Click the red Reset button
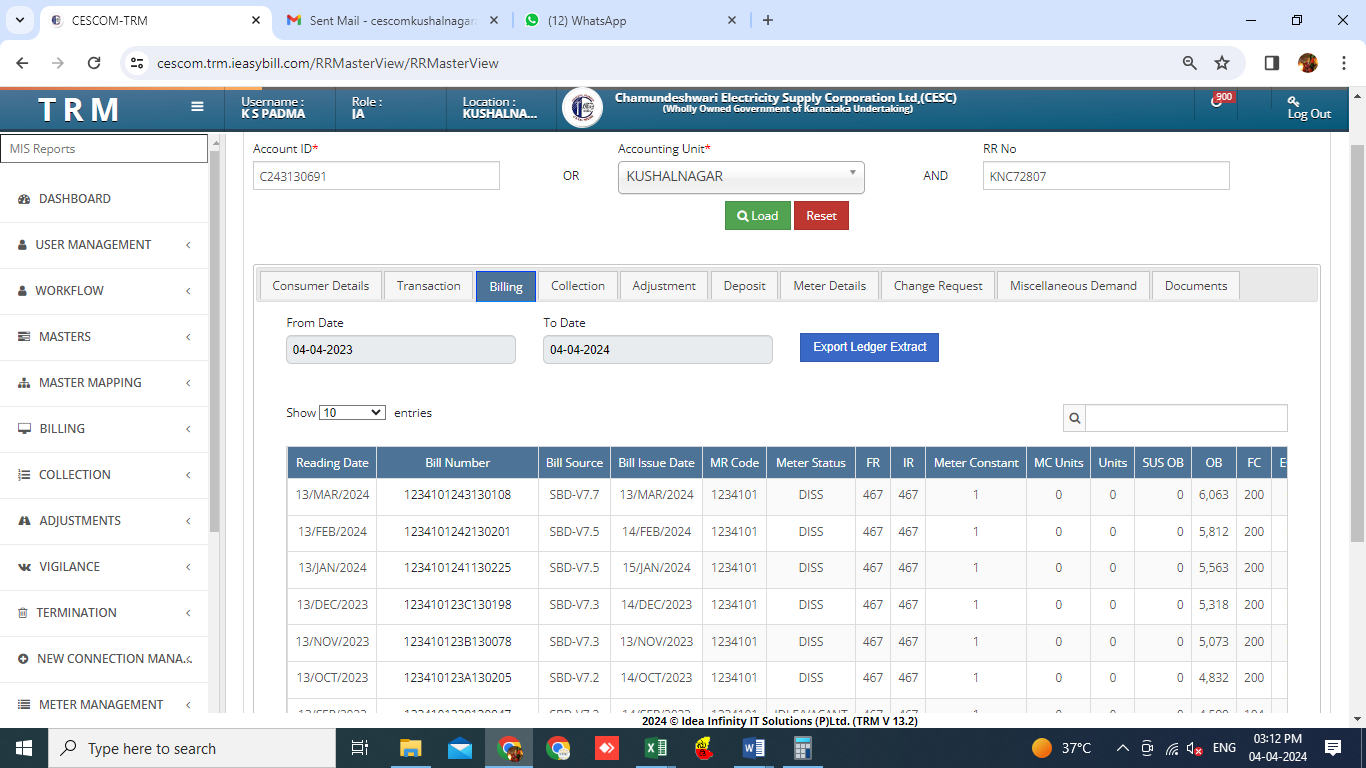1366x768 pixels. pos(821,216)
